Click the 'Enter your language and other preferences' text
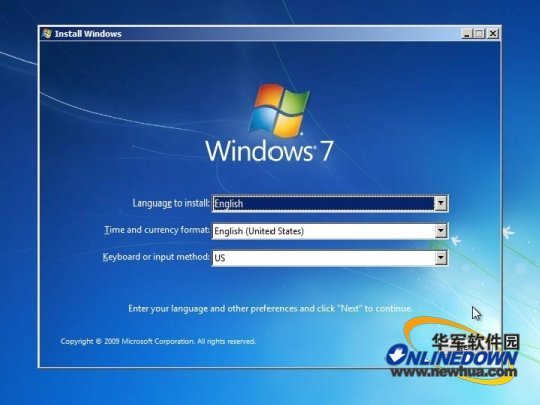 pyautogui.click(x=270, y=308)
